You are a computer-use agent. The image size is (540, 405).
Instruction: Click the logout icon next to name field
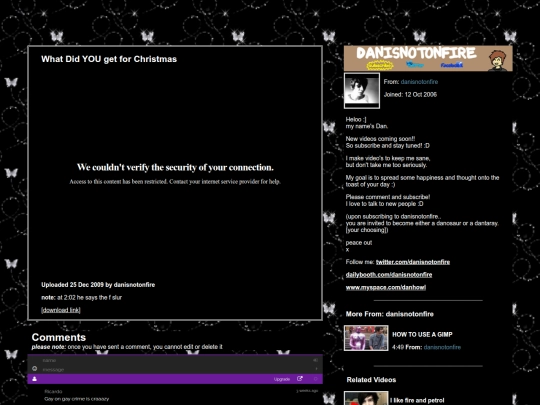pos(315,360)
